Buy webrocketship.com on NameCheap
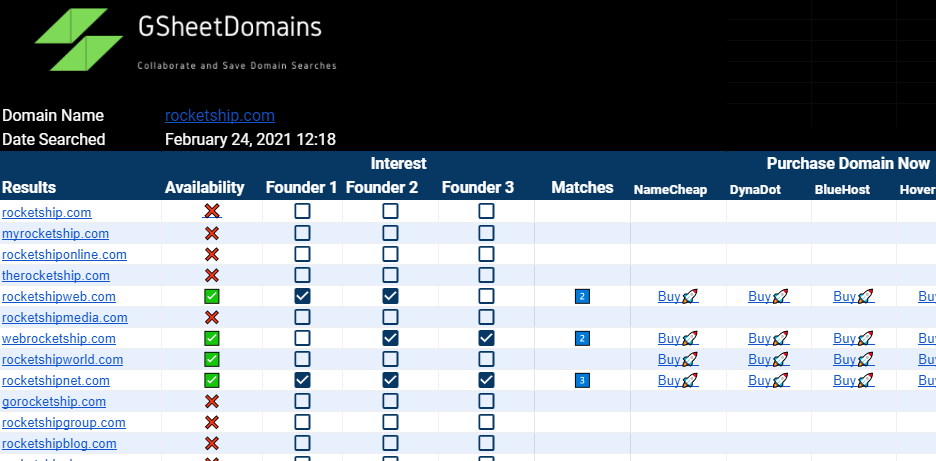Screen dimensions: 936x461 coord(678,339)
